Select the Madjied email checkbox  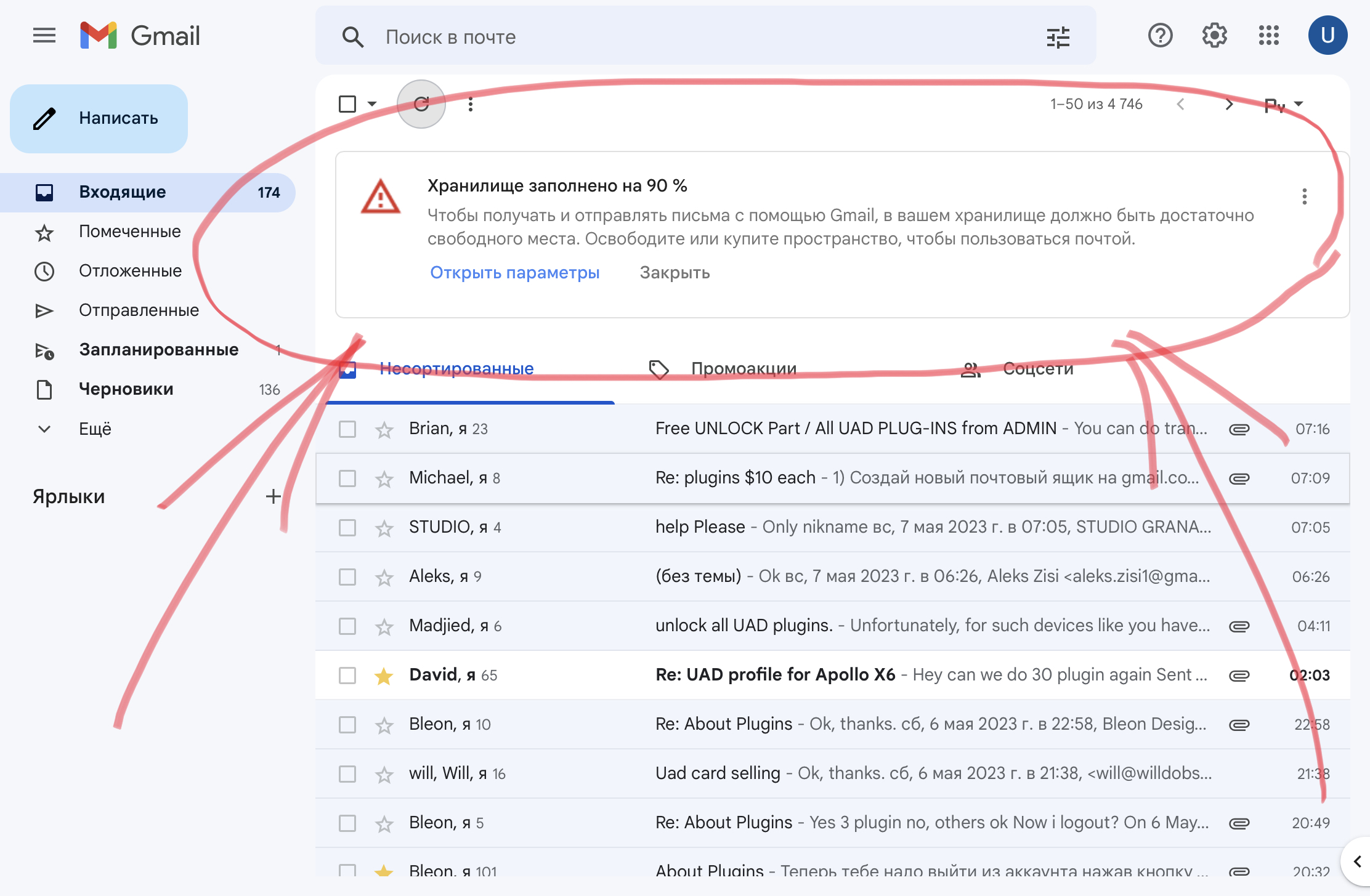(347, 626)
